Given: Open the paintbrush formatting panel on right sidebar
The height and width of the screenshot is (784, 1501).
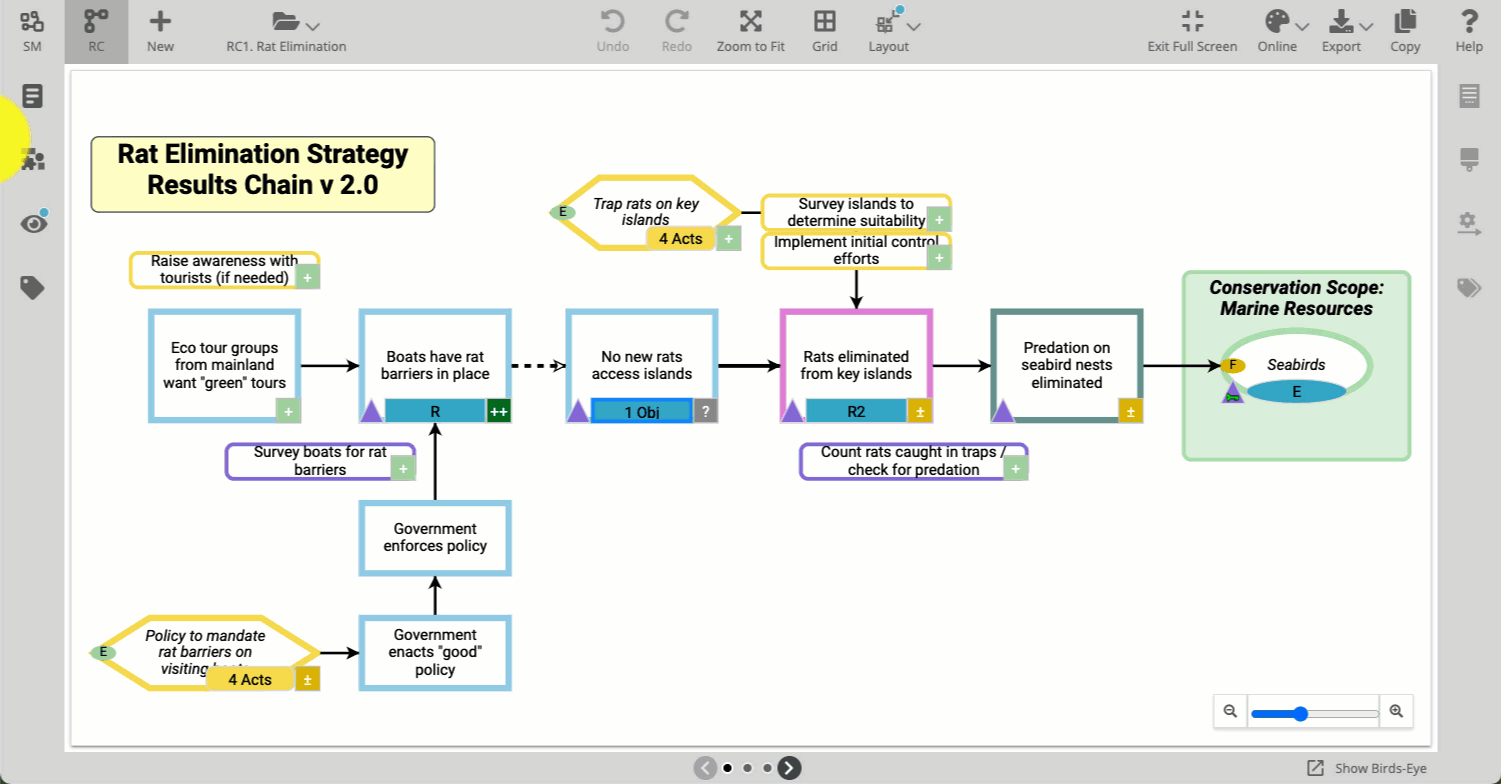Looking at the screenshot, I should pos(1469,158).
